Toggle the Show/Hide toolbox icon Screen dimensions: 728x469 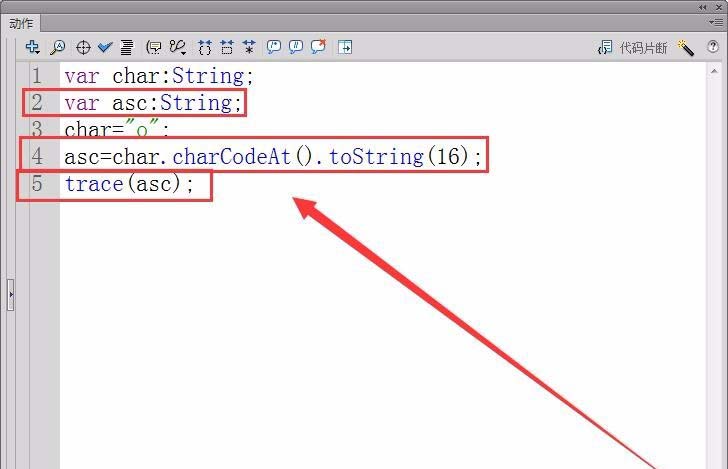pos(345,47)
